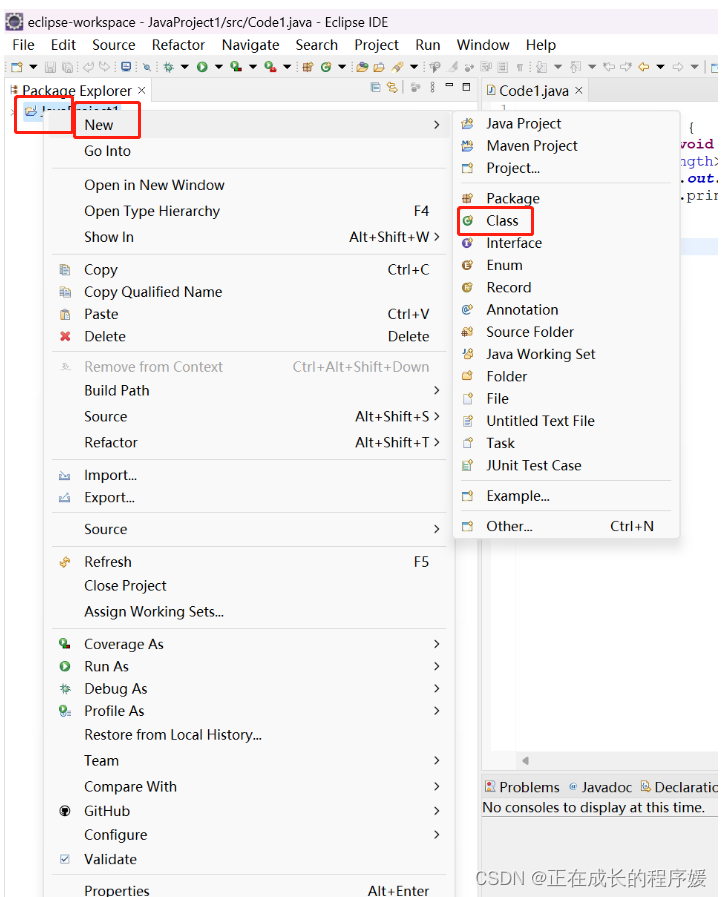The image size is (722, 897).
Task: Expand the Team submenu arrow
Action: (x=437, y=760)
